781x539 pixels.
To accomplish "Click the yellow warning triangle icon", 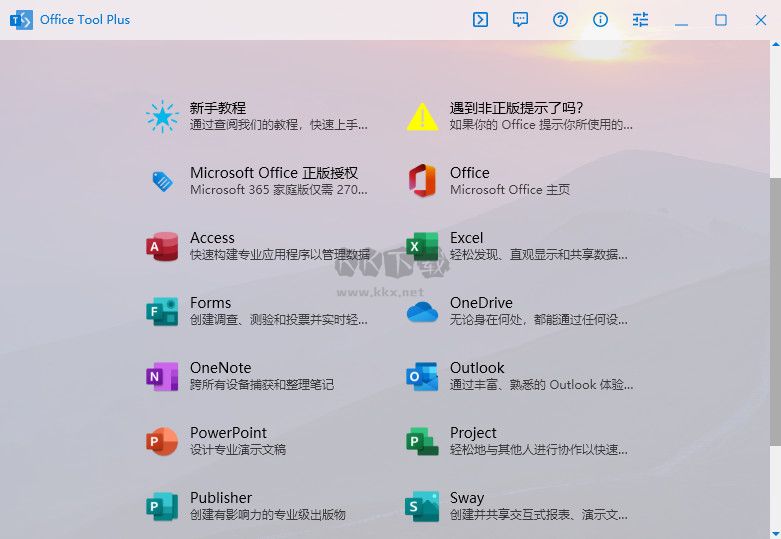I will [x=422, y=117].
